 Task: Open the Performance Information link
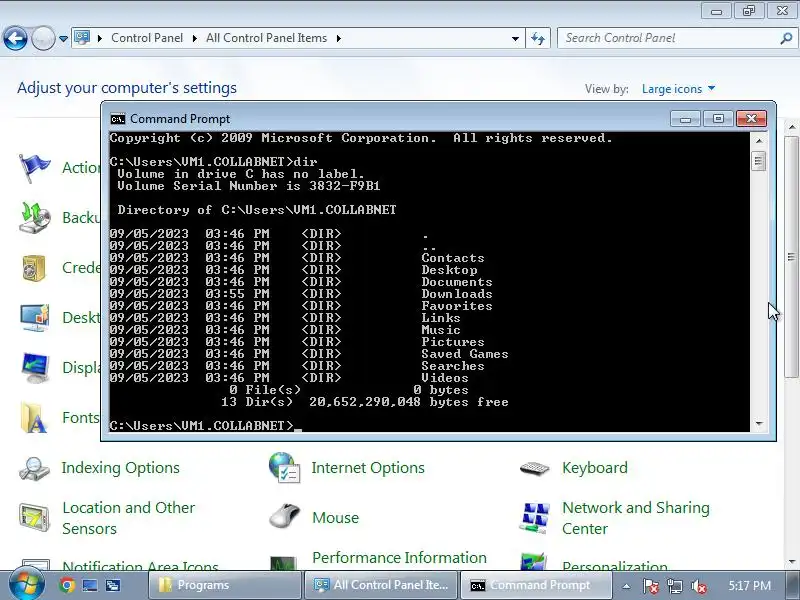pyautogui.click(x=399, y=558)
